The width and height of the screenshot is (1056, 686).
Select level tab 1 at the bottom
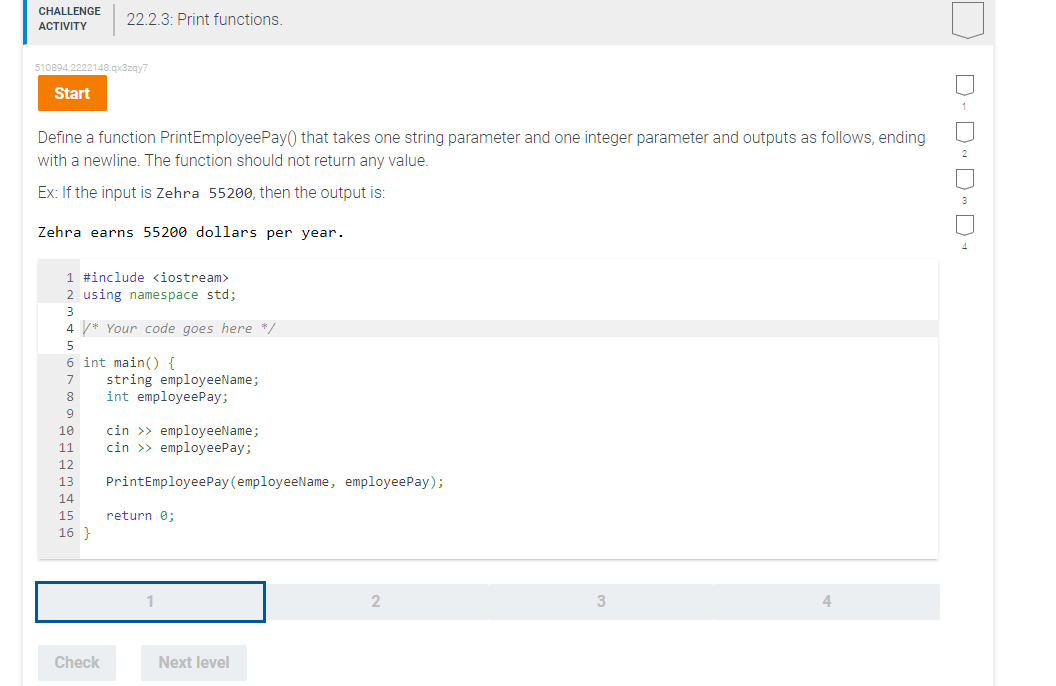(x=149, y=601)
